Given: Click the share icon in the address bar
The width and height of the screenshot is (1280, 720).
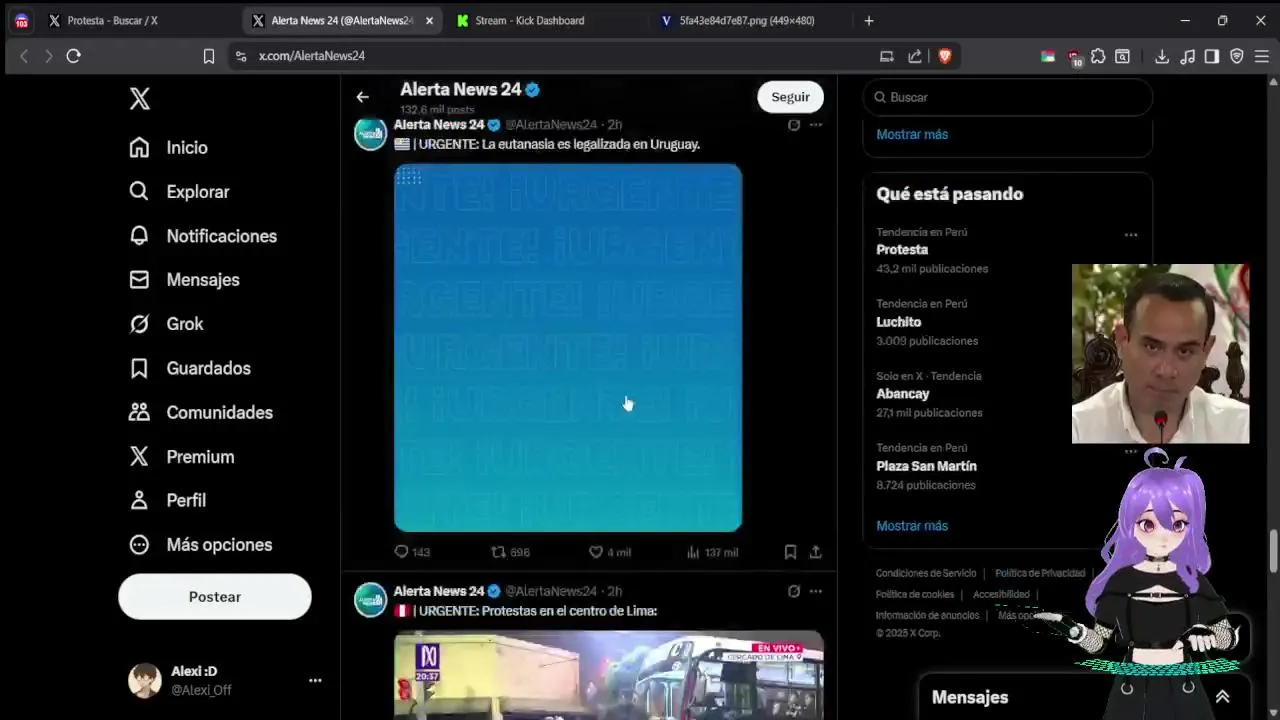Looking at the screenshot, I should (914, 56).
